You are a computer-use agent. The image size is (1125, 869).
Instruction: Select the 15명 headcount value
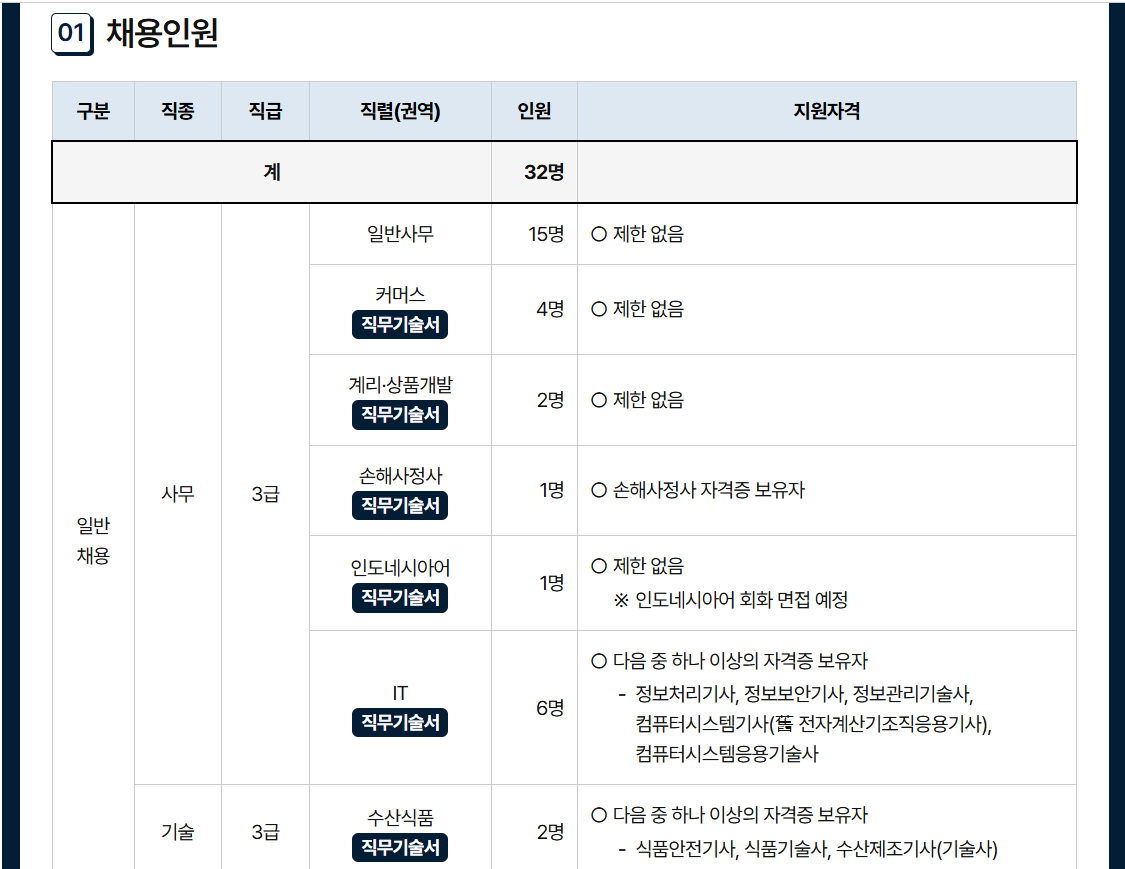[546, 234]
